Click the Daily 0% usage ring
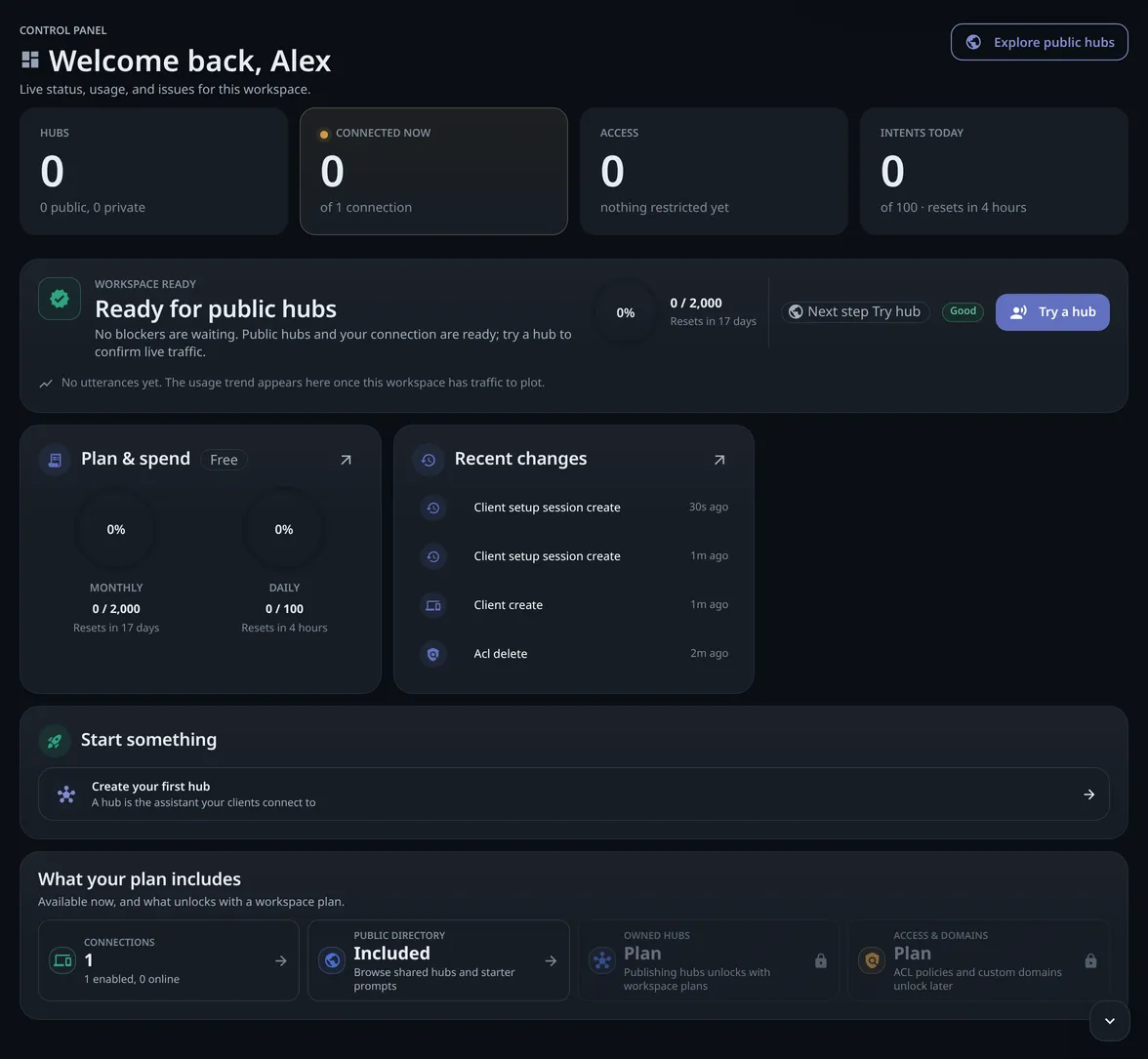The height and width of the screenshot is (1059, 1148). [284, 529]
